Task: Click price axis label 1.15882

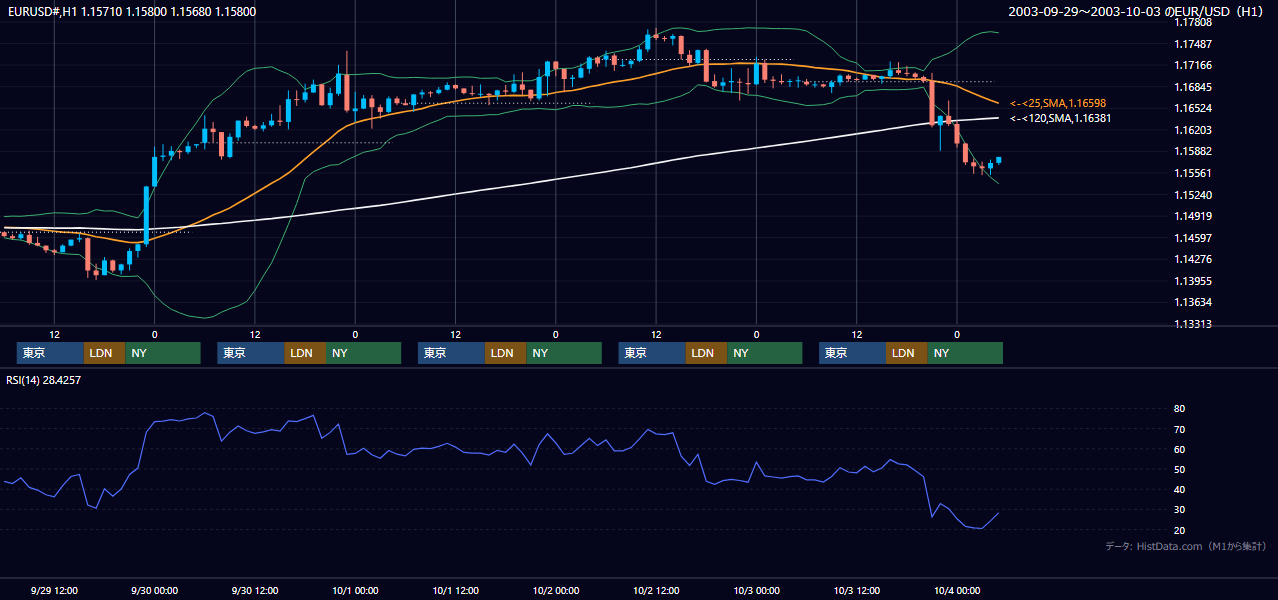Action: (1193, 151)
